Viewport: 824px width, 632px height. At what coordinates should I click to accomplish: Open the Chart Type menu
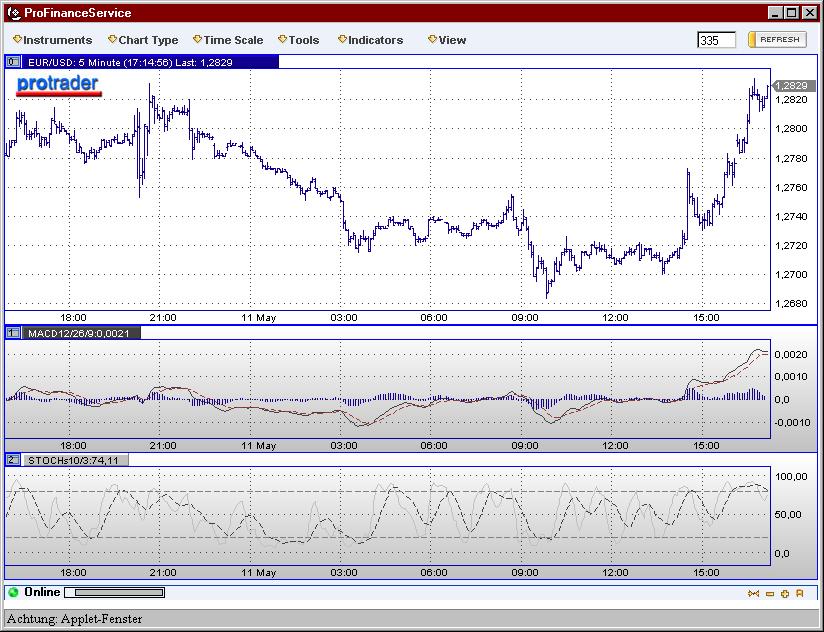click(x=143, y=40)
